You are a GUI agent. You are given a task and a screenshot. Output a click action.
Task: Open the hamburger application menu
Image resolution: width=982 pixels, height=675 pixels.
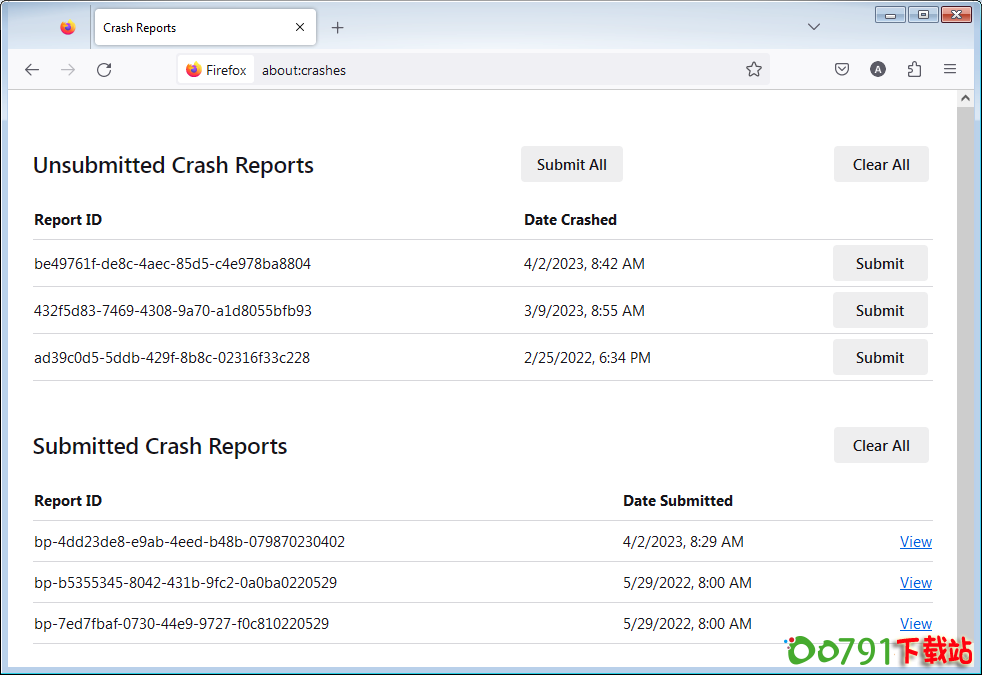pos(950,70)
